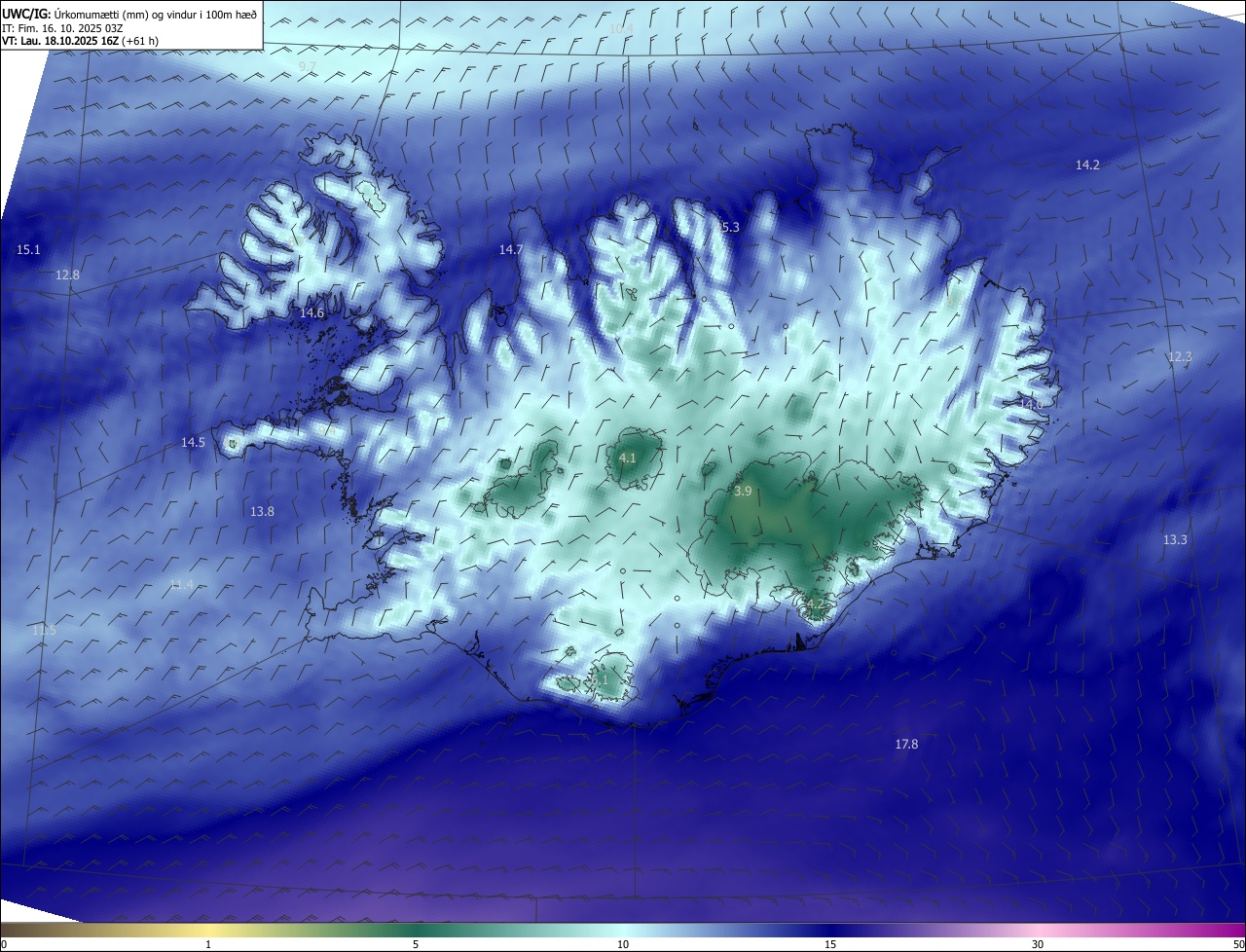Viewport: 1246px width, 952px height.
Task: Click the 10 tick on the color scale
Action: [x=623, y=944]
